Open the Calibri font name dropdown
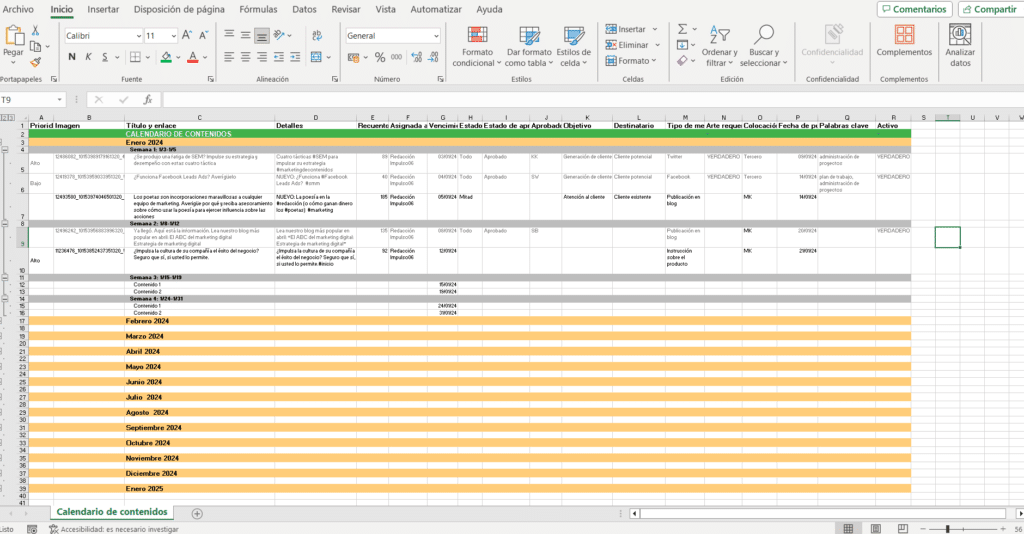The height and width of the screenshot is (534, 1024). pos(138,36)
